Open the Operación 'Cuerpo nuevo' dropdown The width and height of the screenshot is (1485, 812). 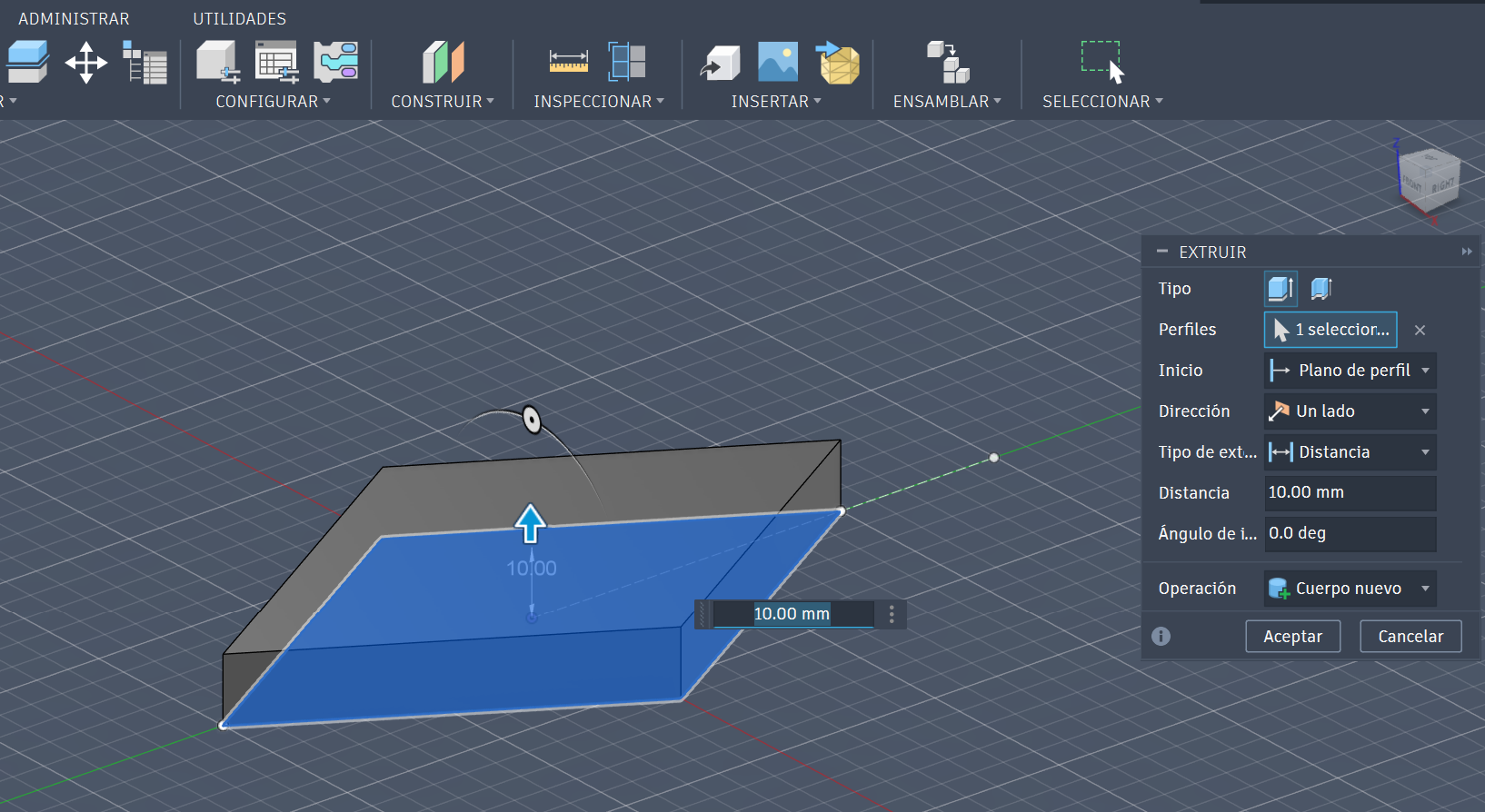click(x=1350, y=589)
